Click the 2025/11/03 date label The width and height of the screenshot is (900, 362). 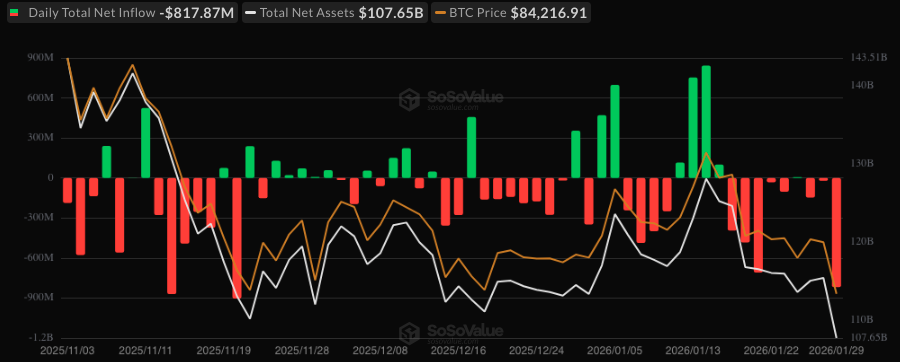point(68,350)
